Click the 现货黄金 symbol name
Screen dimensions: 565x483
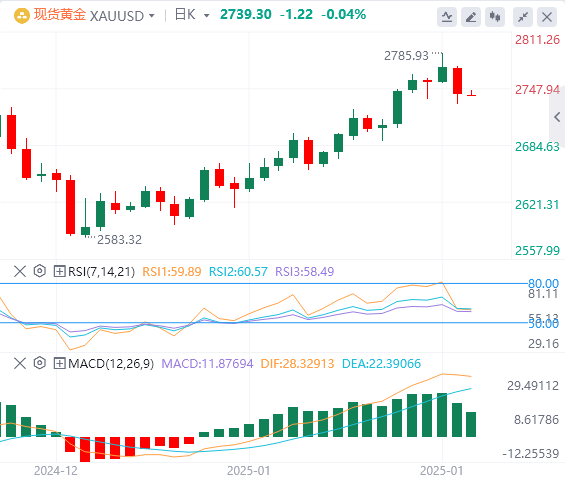pos(60,15)
